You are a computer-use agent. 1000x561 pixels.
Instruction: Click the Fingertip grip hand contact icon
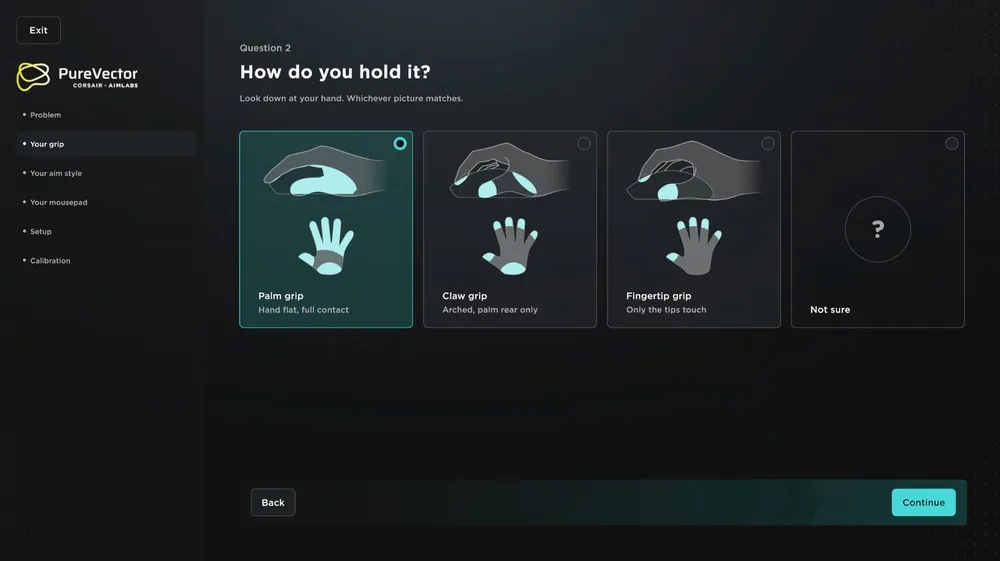pos(694,246)
